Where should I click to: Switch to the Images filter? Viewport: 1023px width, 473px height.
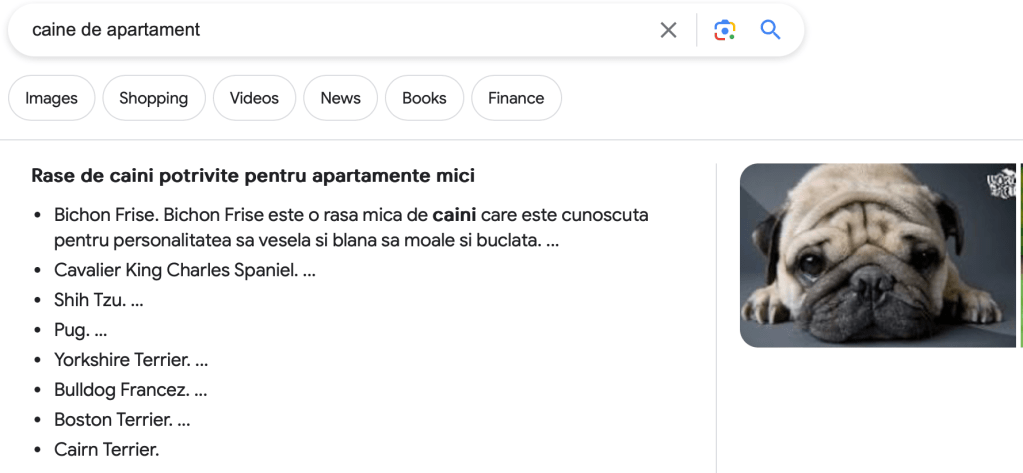51,98
